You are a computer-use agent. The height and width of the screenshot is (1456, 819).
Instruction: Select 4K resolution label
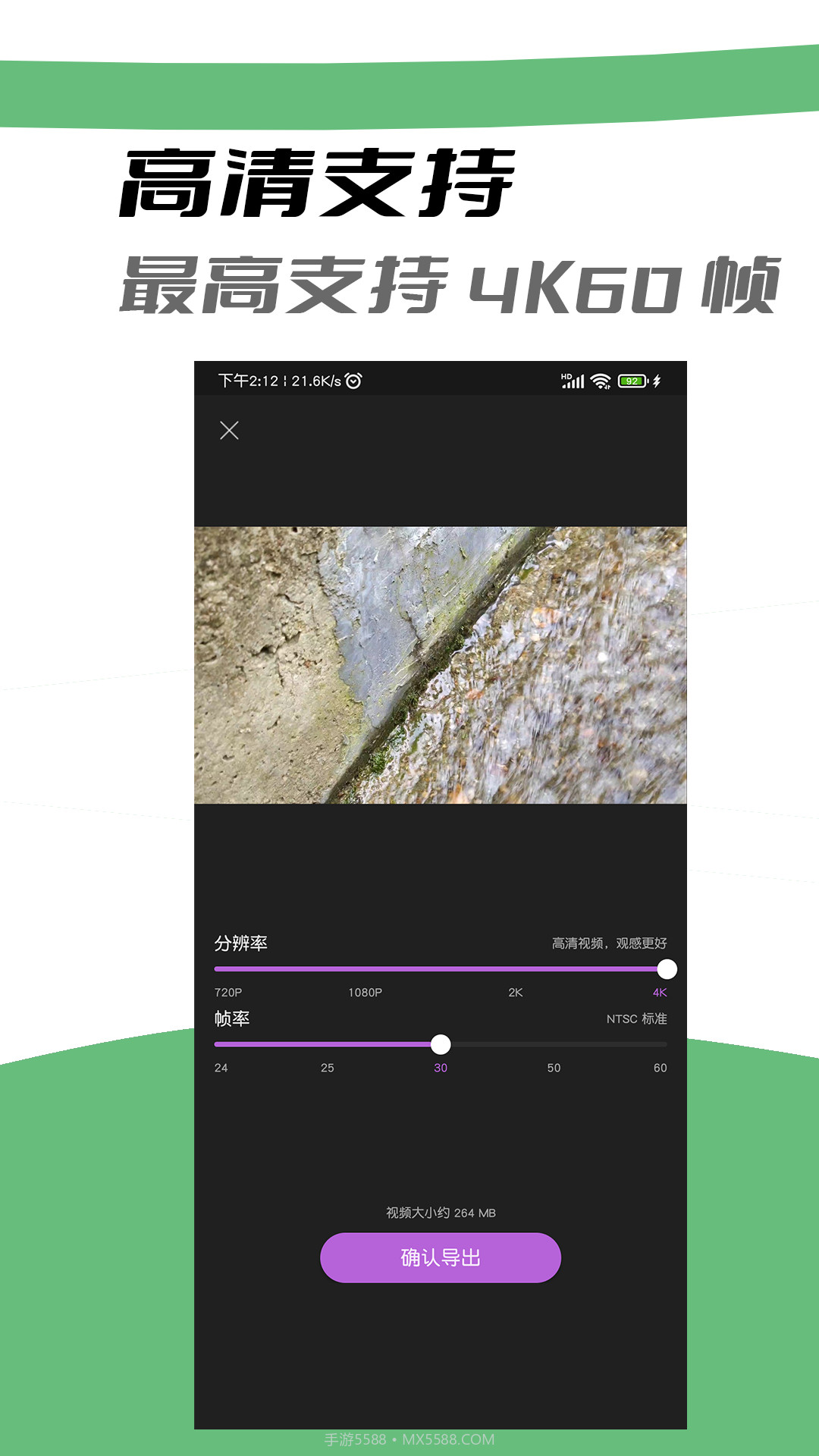click(x=660, y=993)
